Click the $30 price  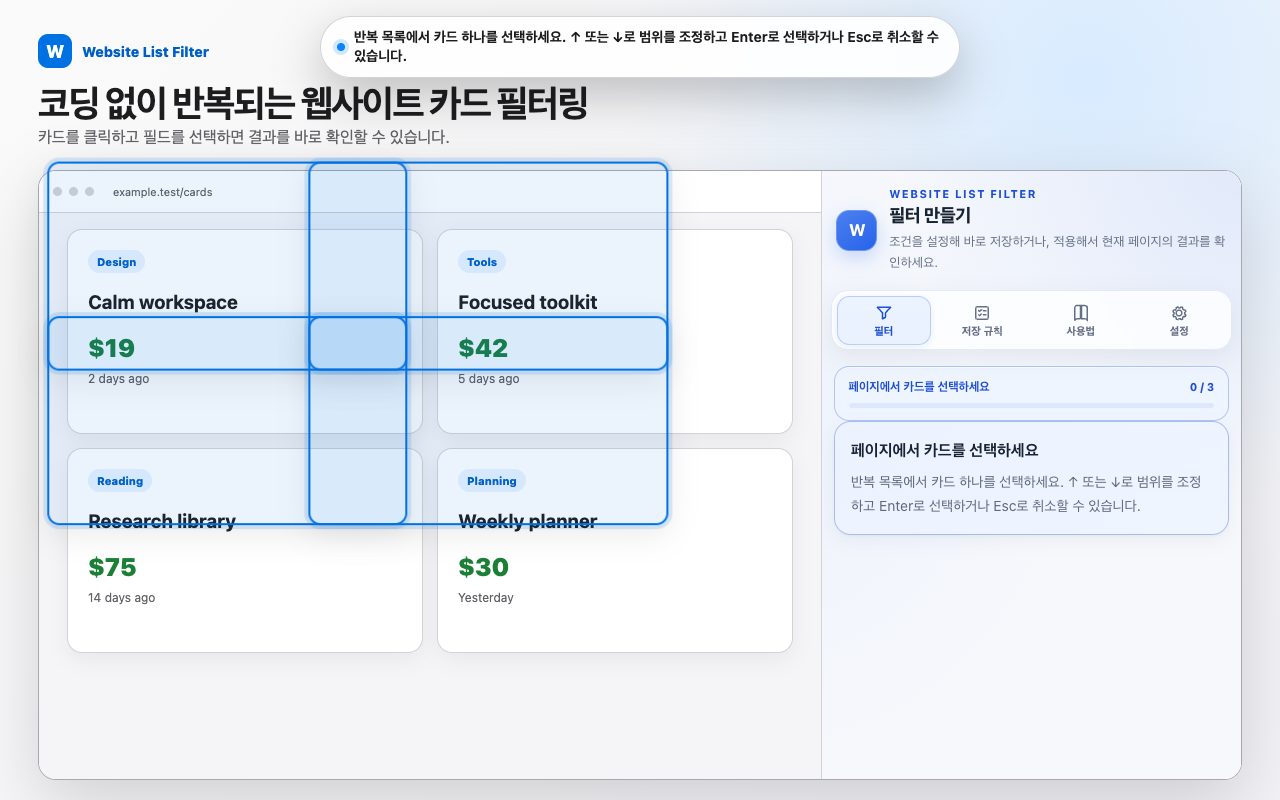pyautogui.click(x=483, y=567)
